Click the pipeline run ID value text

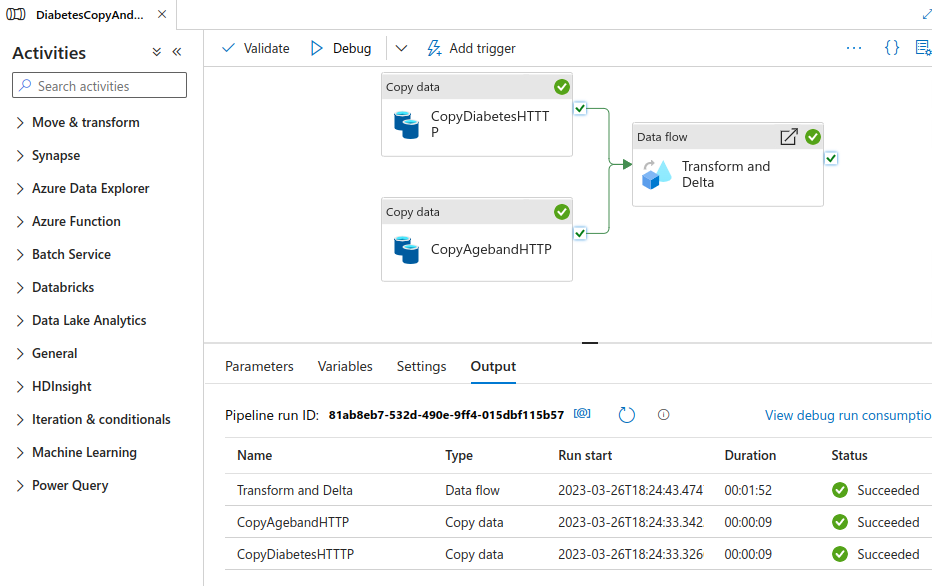[446, 415]
